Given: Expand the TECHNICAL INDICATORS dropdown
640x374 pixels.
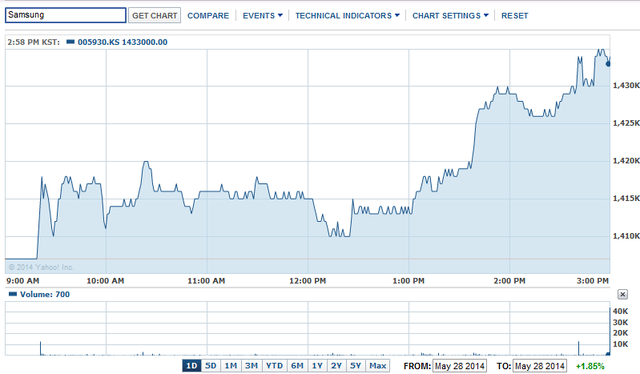Looking at the screenshot, I should (x=347, y=16).
